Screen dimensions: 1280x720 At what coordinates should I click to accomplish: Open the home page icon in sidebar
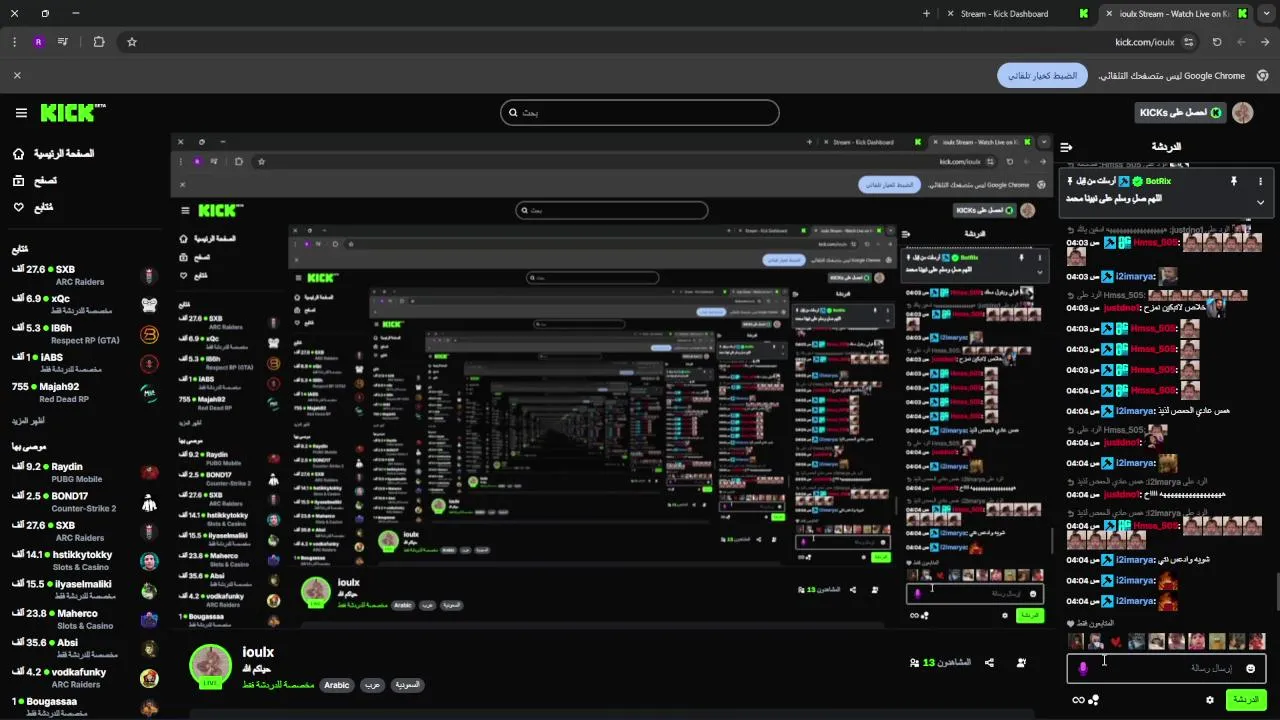pos(19,154)
